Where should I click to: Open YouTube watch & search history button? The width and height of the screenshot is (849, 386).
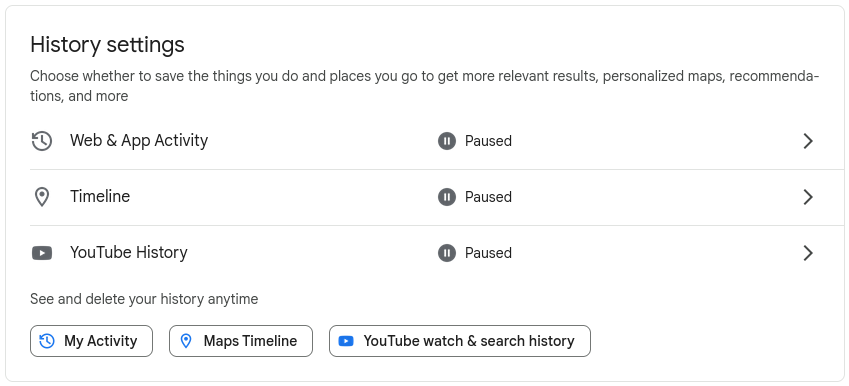pyautogui.click(x=460, y=341)
